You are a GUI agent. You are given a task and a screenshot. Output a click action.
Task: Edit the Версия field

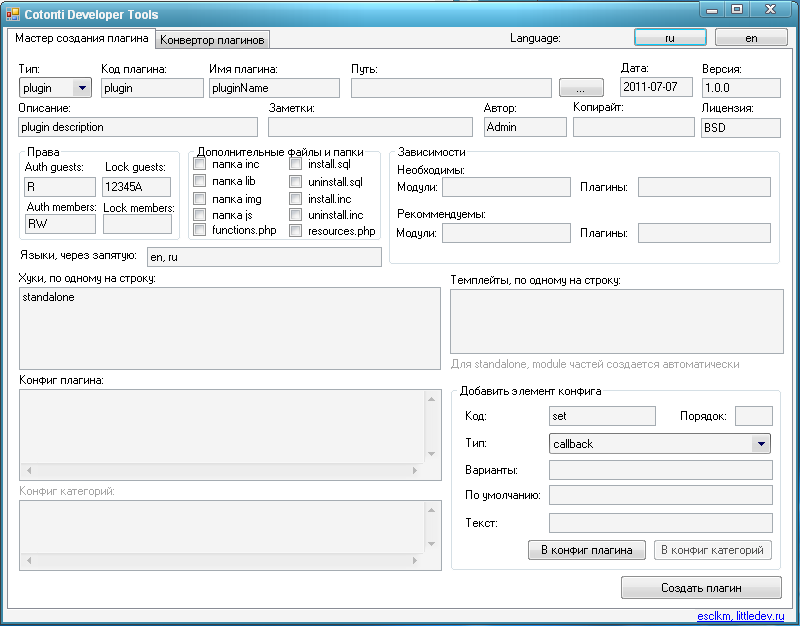pyautogui.click(x=741, y=88)
